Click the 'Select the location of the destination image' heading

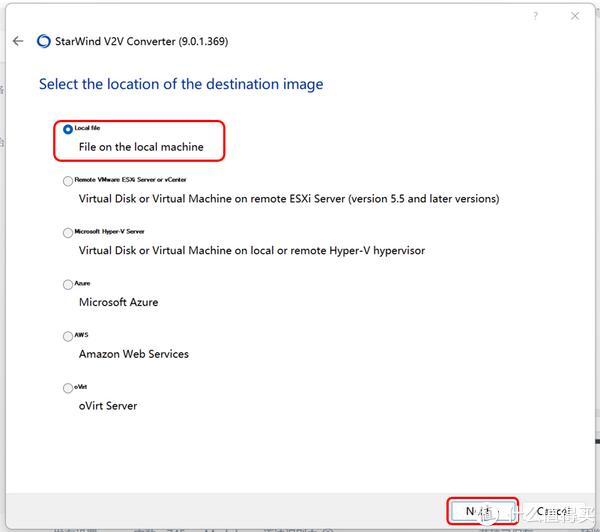[x=181, y=84]
